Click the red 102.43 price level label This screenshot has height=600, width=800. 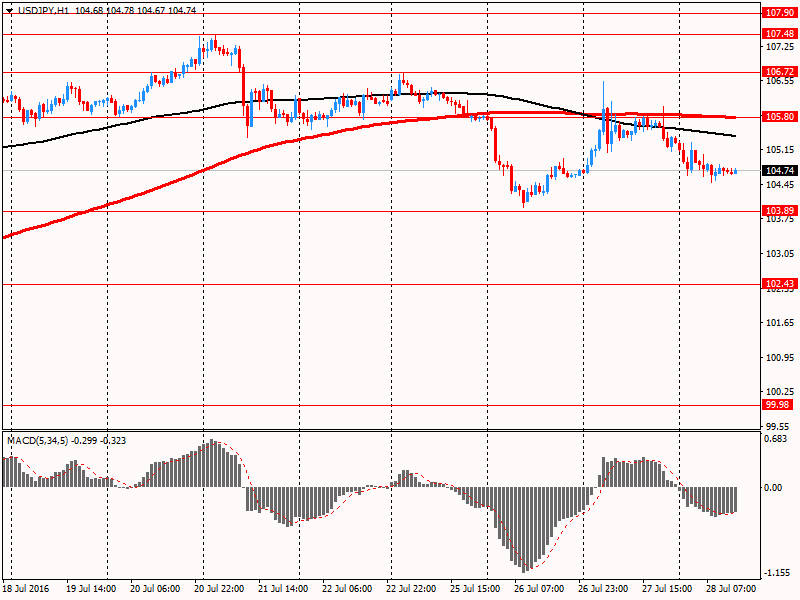click(779, 284)
